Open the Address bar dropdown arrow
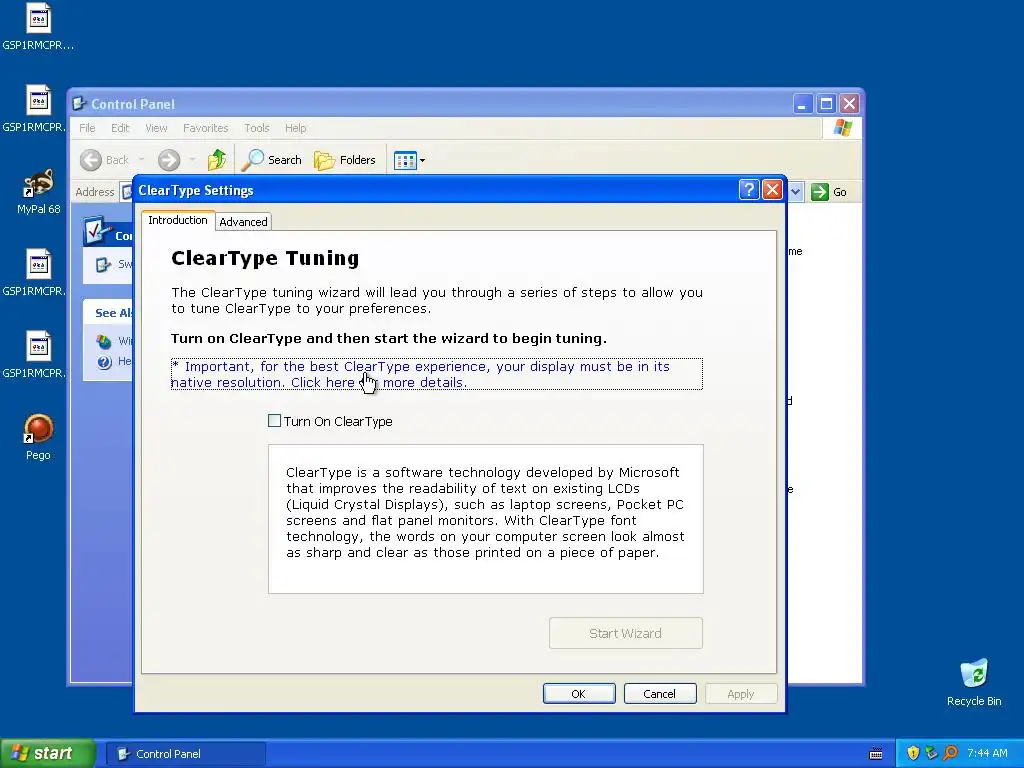This screenshot has width=1024, height=768. pos(795,192)
